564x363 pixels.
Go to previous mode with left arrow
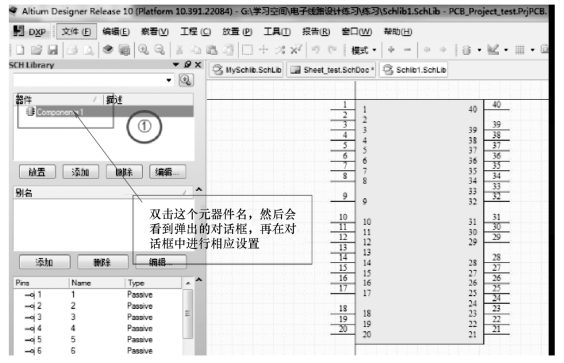pyautogui.click(x=427, y=50)
